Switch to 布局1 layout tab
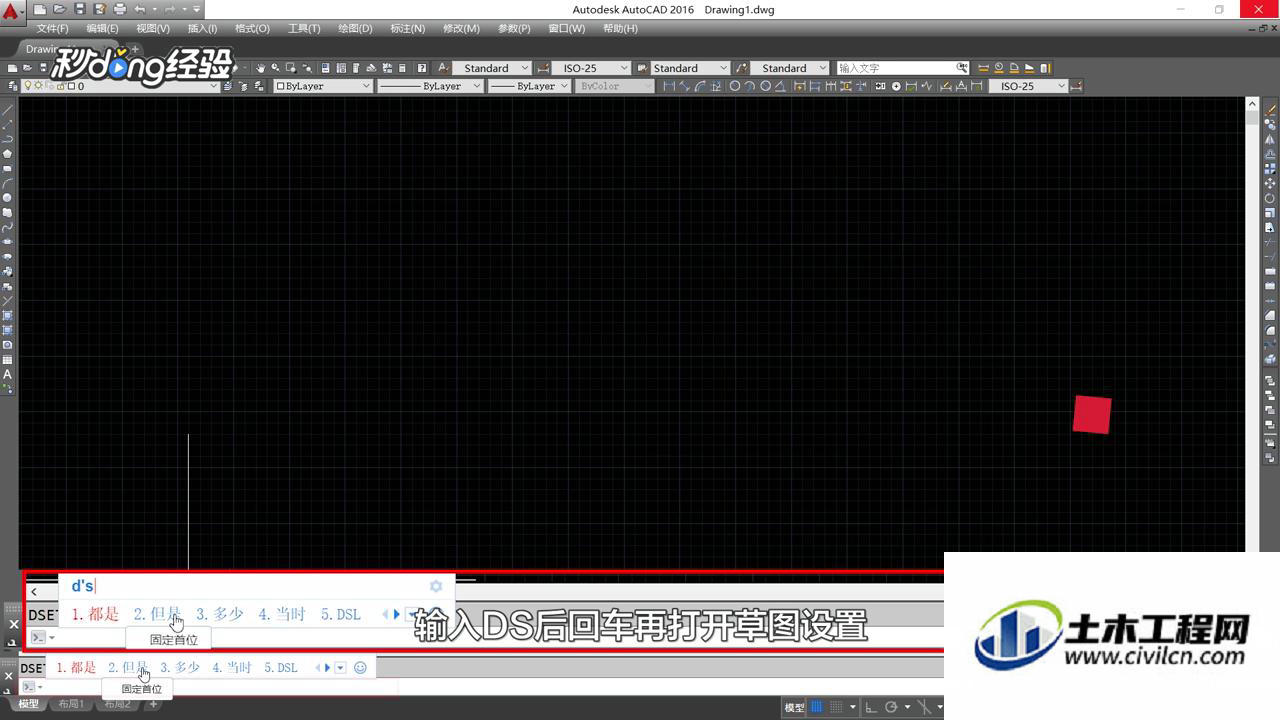Viewport: 1280px width, 720px height. pos(71,705)
